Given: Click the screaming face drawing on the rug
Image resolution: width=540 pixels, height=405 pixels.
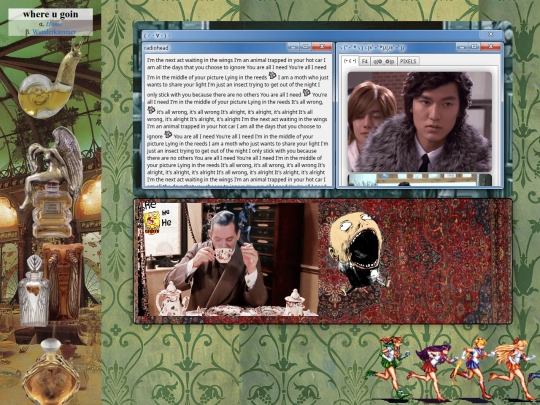Looking at the screenshot, I should pos(358,253).
